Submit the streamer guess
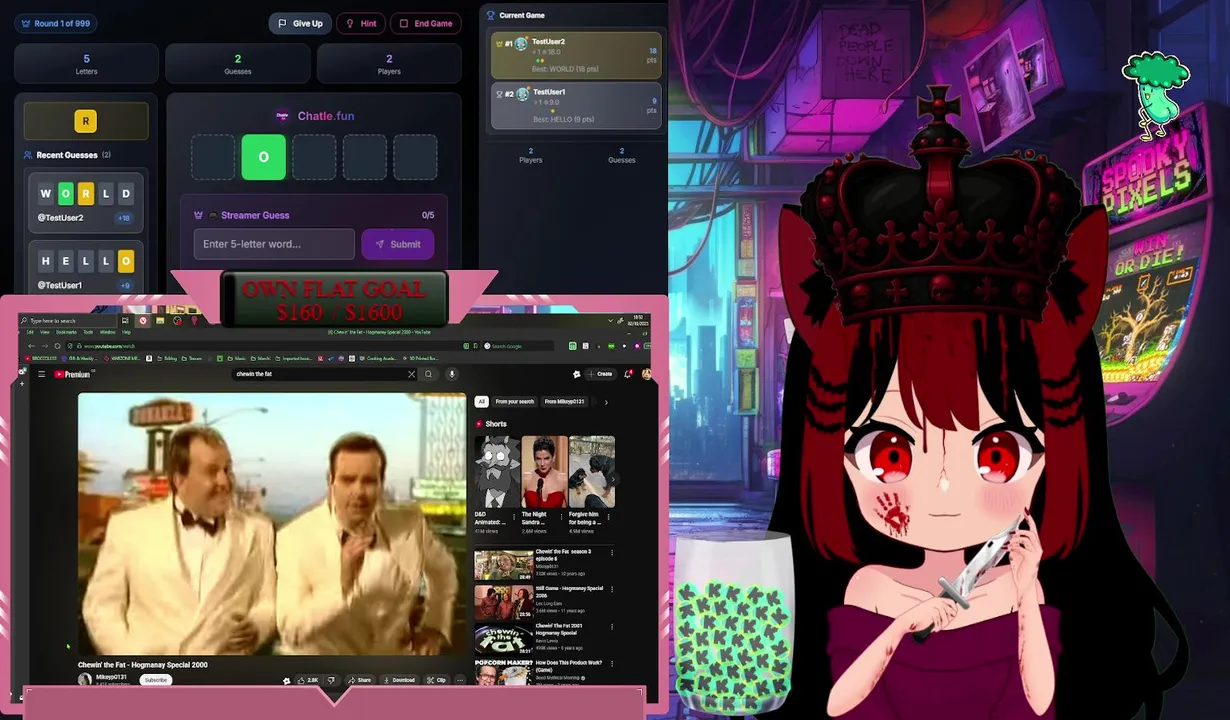Screen dimensions: 1230x720 click(398, 244)
